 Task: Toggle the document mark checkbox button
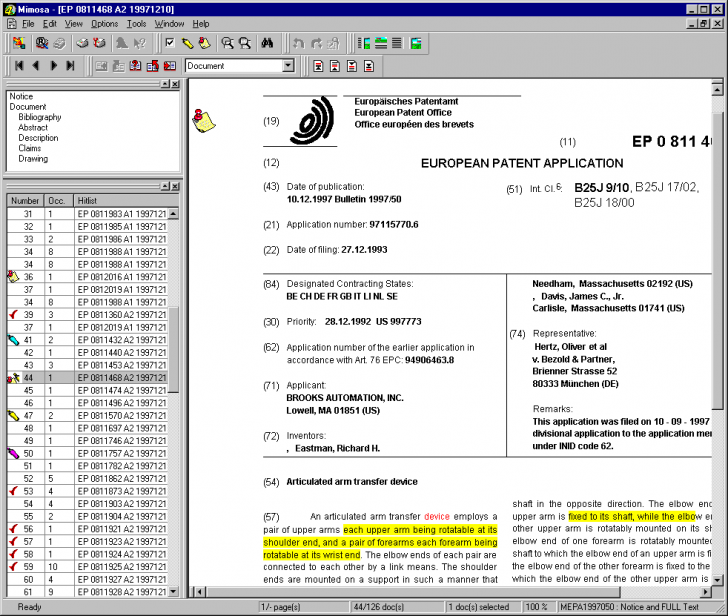click(x=170, y=43)
